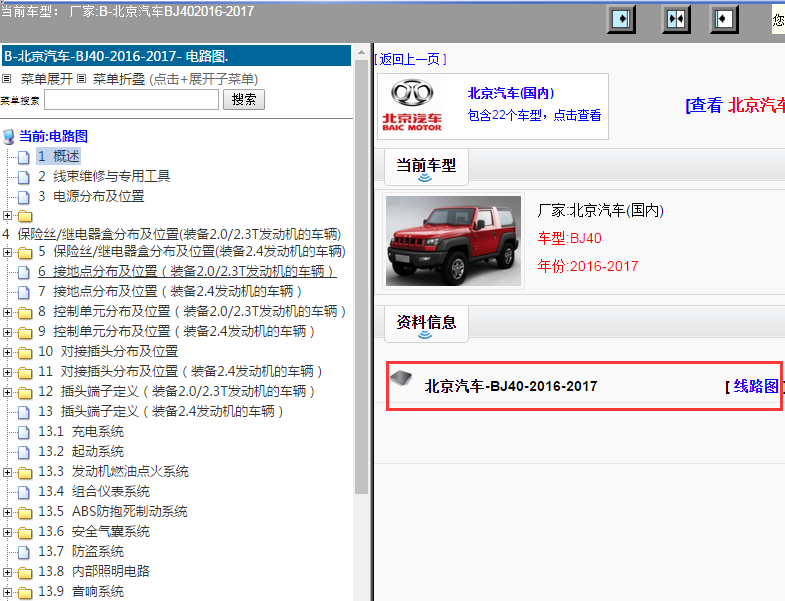The width and height of the screenshot is (785, 601).
Task: Click the red BJ40 car thumbnail
Action: [x=454, y=241]
